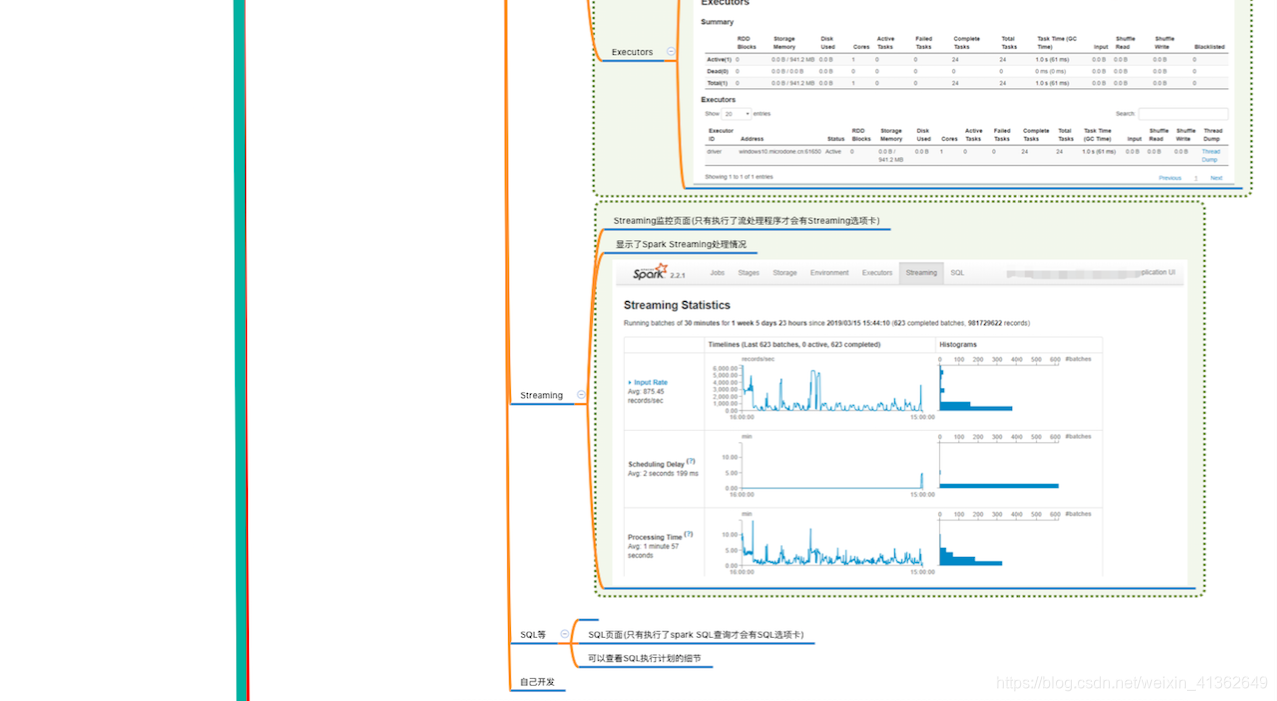Select the '可以查看SQL执行计划的细节' subtopic

[644, 658]
